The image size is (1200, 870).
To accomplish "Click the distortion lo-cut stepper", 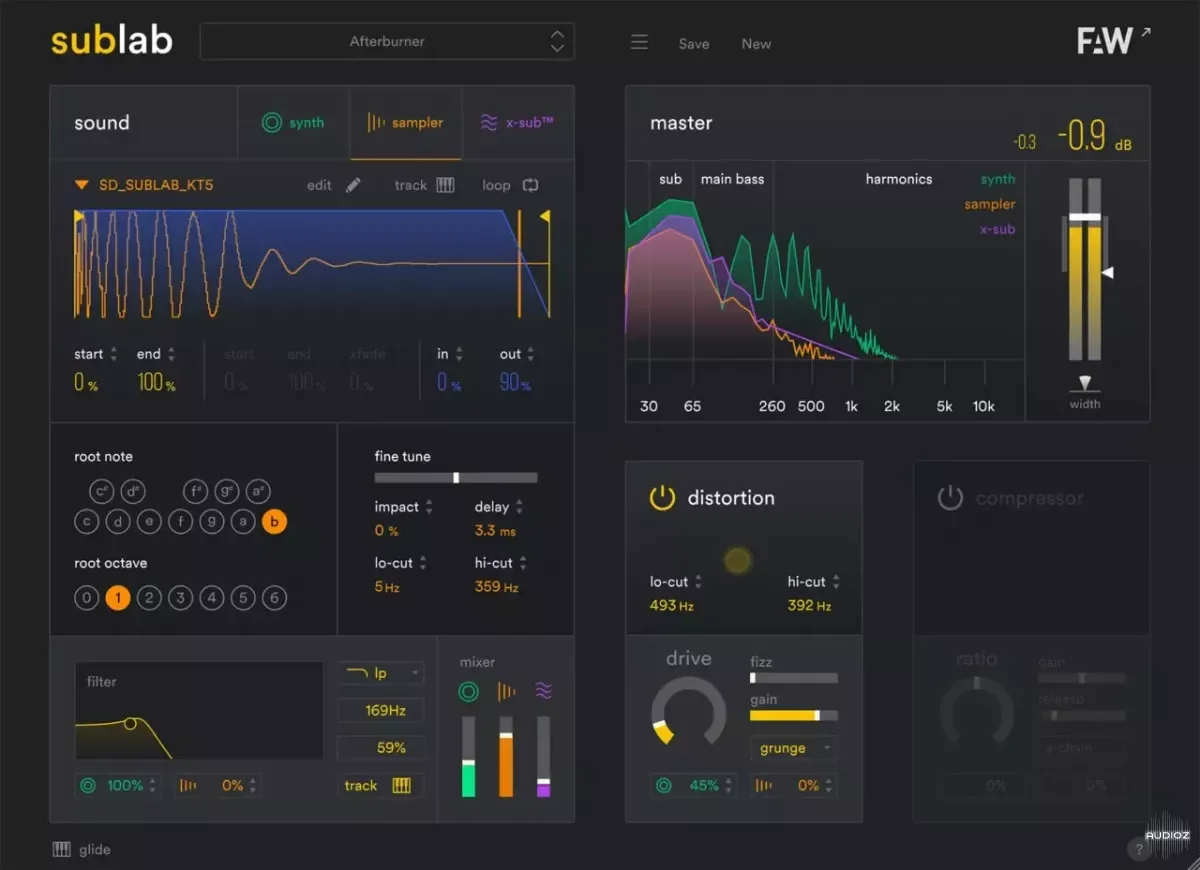I will 698,582.
